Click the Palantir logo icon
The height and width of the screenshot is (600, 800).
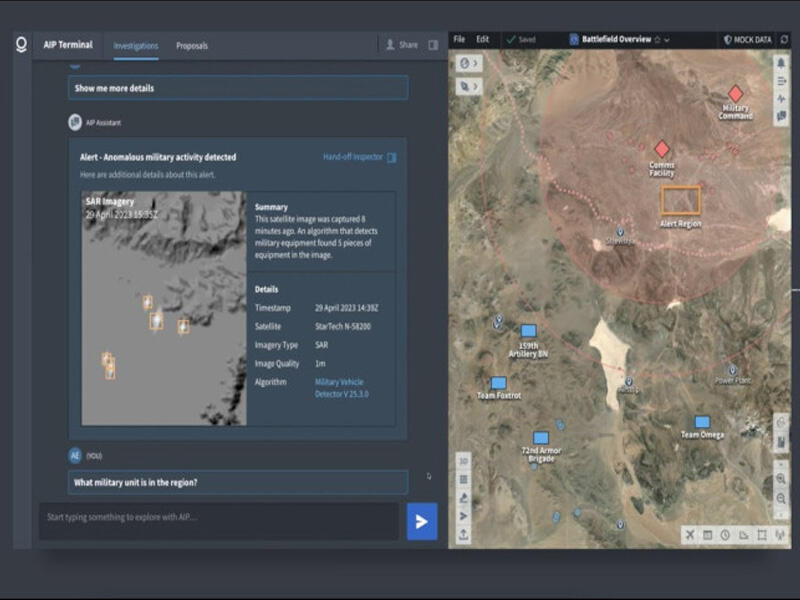pos(21,45)
